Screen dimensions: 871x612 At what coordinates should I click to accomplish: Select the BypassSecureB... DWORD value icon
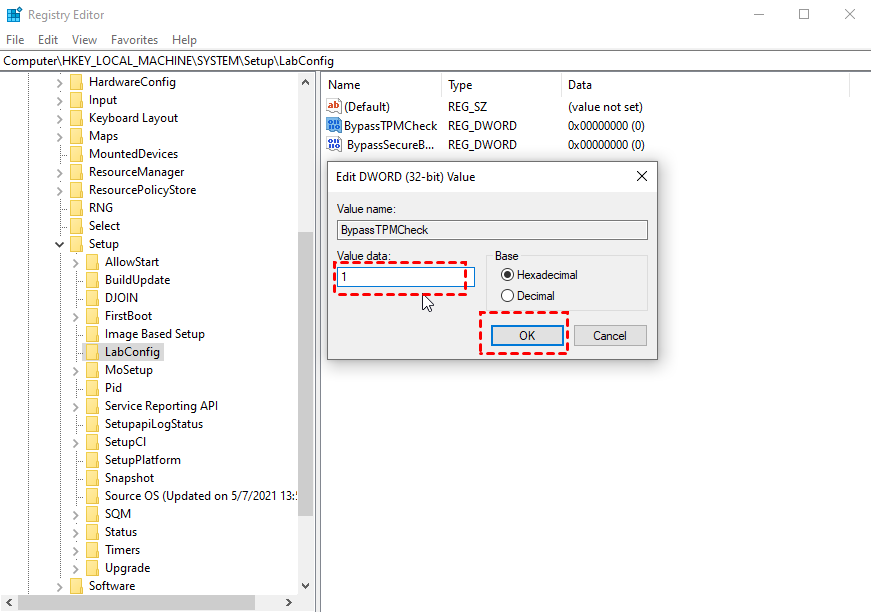click(334, 144)
